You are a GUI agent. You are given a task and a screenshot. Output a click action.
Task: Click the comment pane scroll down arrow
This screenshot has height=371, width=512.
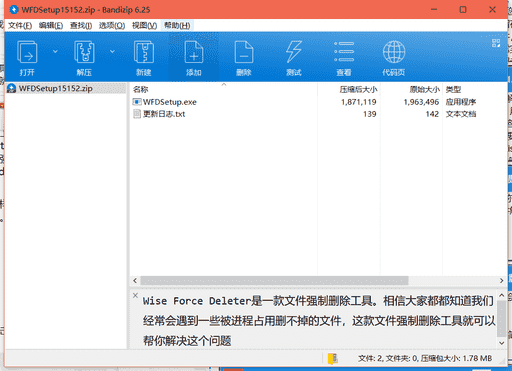coord(501,343)
